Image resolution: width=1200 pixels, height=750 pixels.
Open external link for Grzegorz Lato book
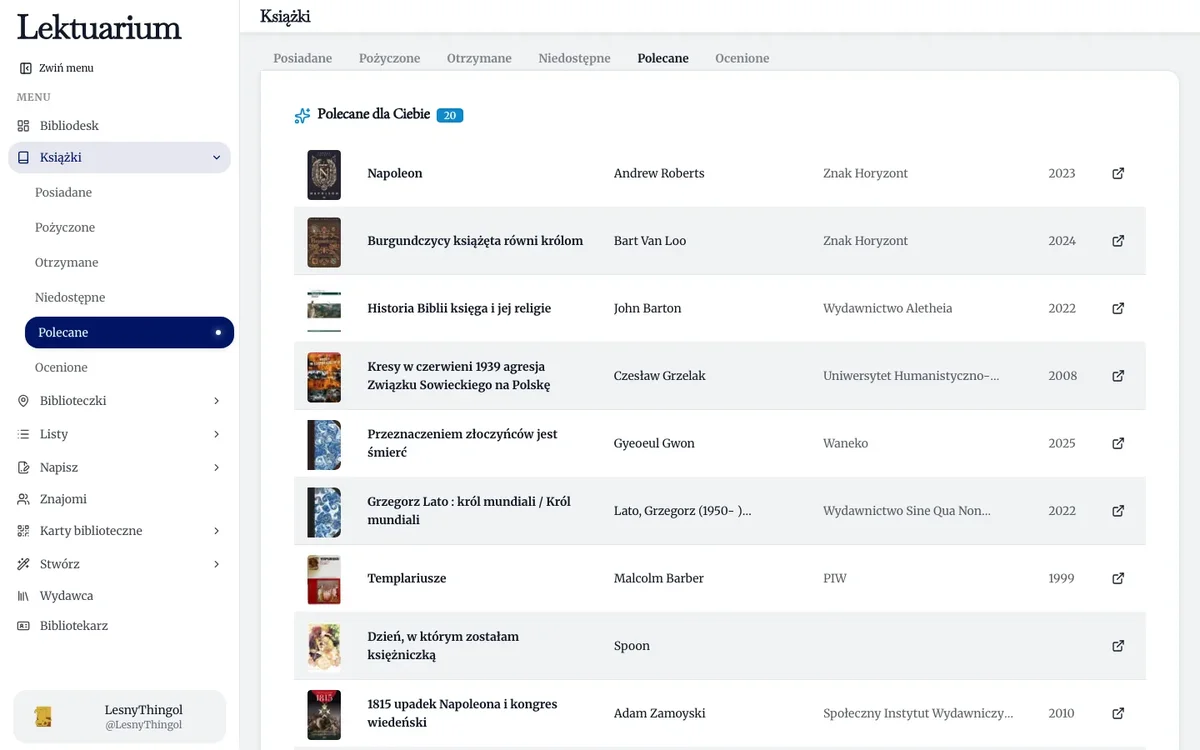(x=1118, y=511)
